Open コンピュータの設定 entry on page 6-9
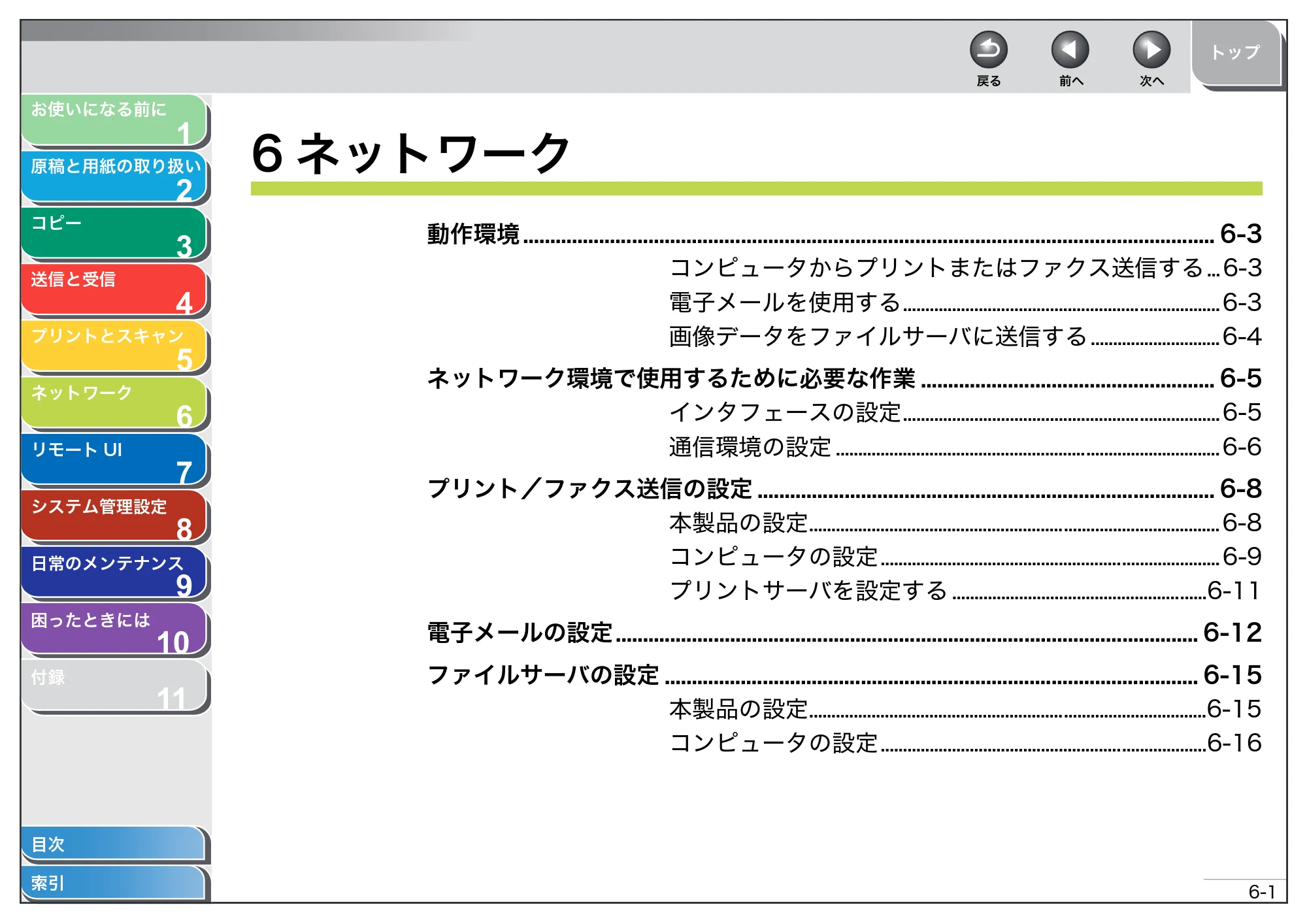 [x=965, y=557]
